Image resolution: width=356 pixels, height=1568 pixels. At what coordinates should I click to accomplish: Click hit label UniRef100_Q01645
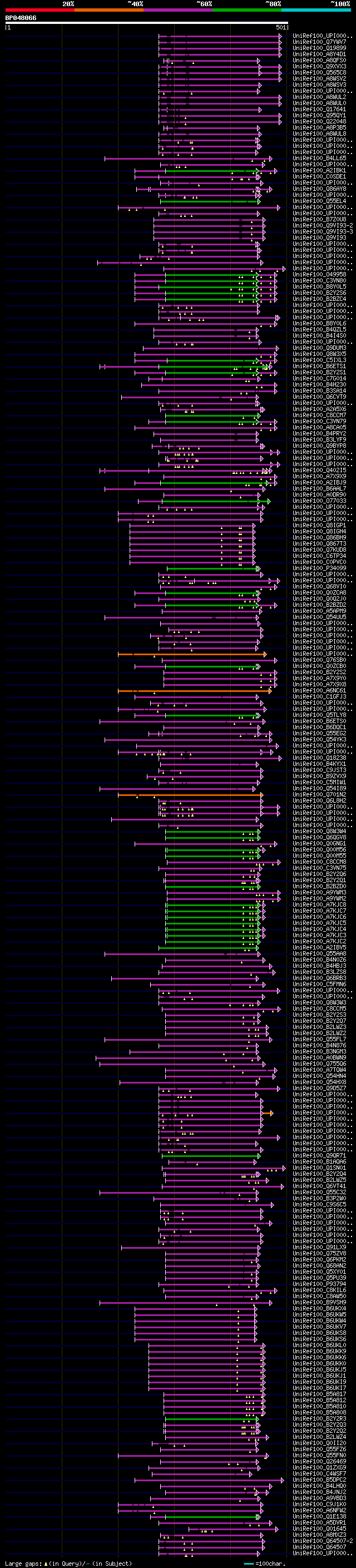[319, 1529]
